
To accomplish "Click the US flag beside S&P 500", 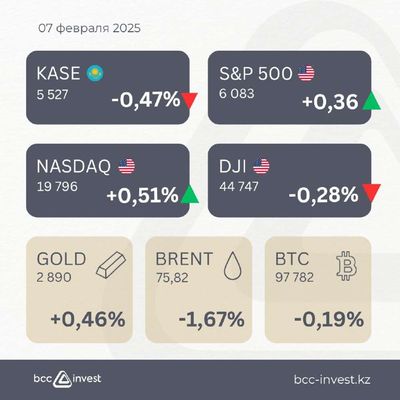I will pos(306,74).
